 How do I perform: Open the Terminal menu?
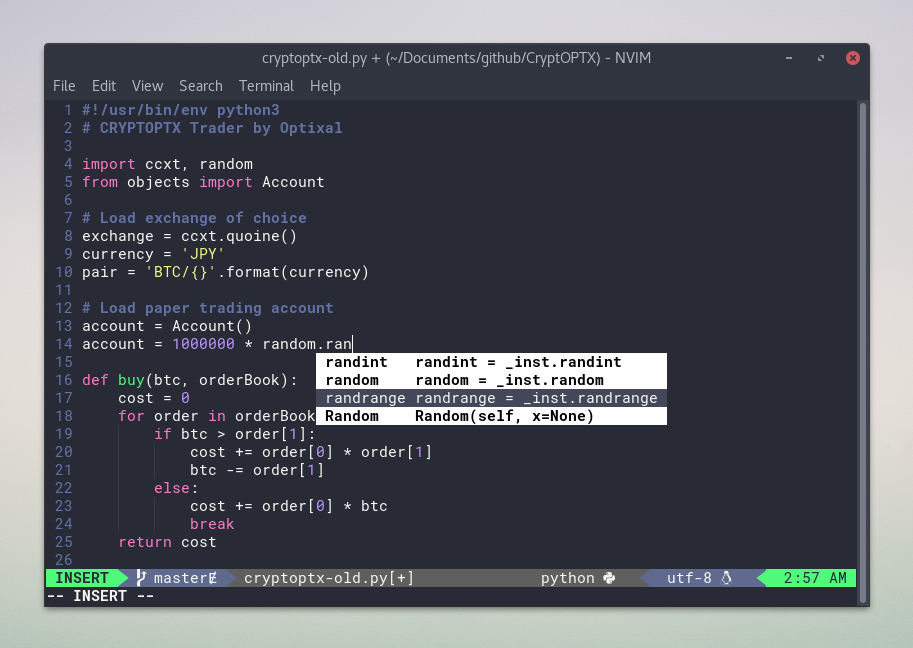pyautogui.click(x=266, y=86)
